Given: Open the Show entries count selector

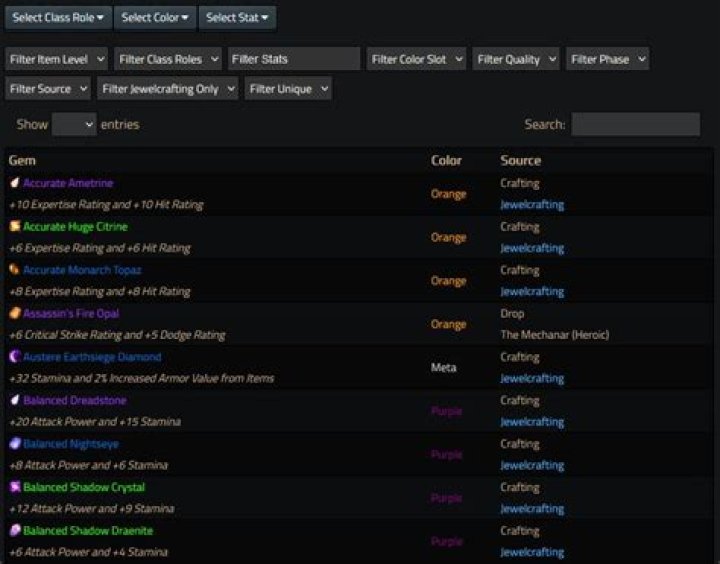Looking at the screenshot, I should tap(74, 125).
